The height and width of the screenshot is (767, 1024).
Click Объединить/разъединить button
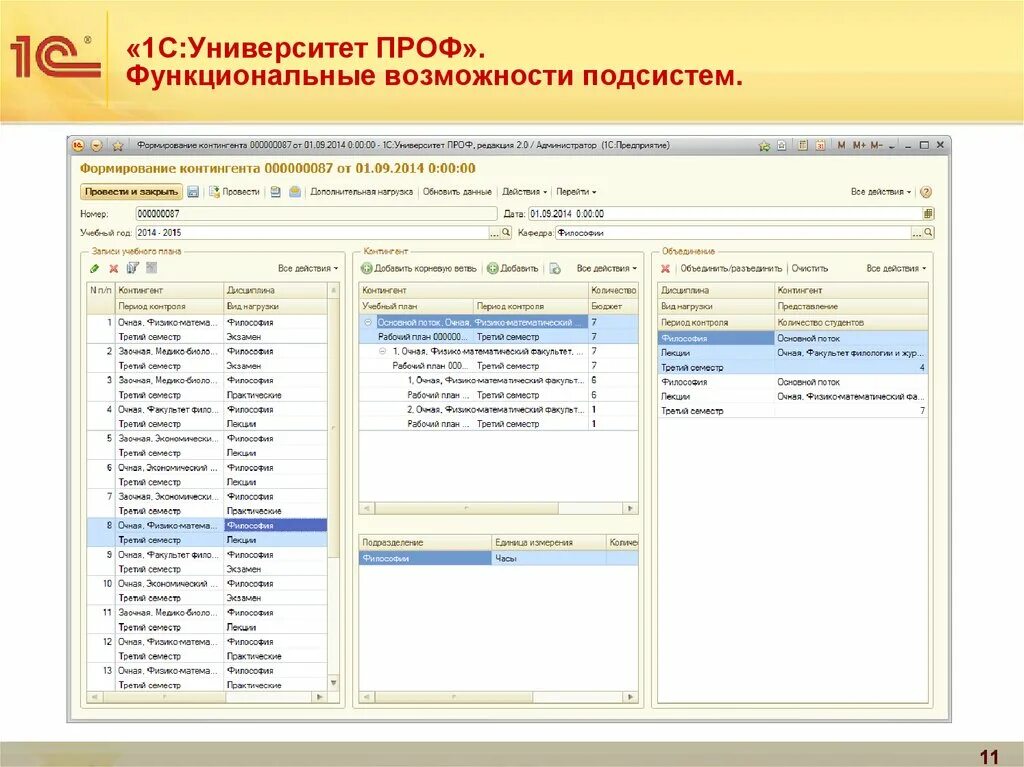[731, 269]
